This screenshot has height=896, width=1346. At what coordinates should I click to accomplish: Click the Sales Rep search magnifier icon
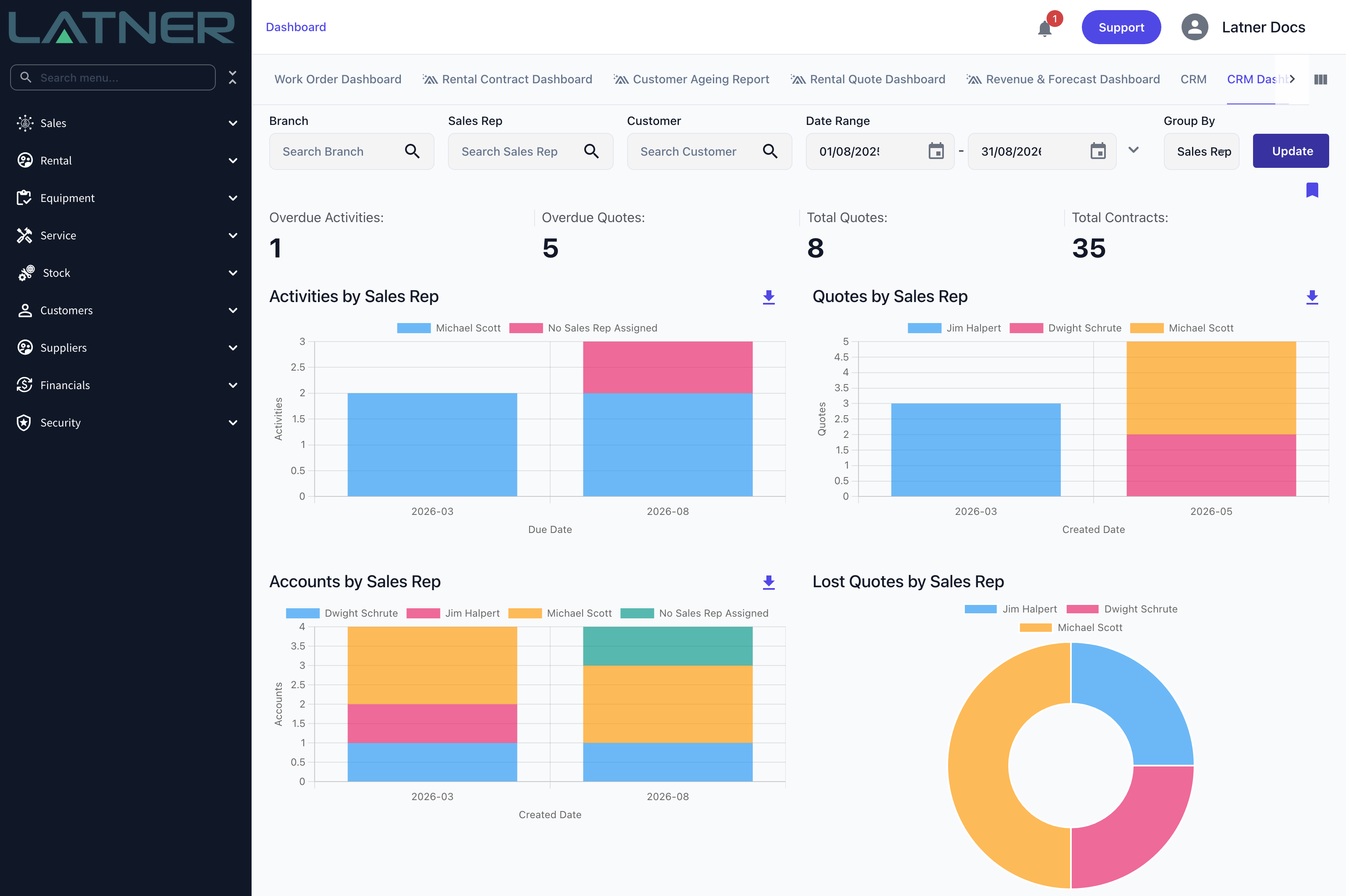click(x=591, y=151)
